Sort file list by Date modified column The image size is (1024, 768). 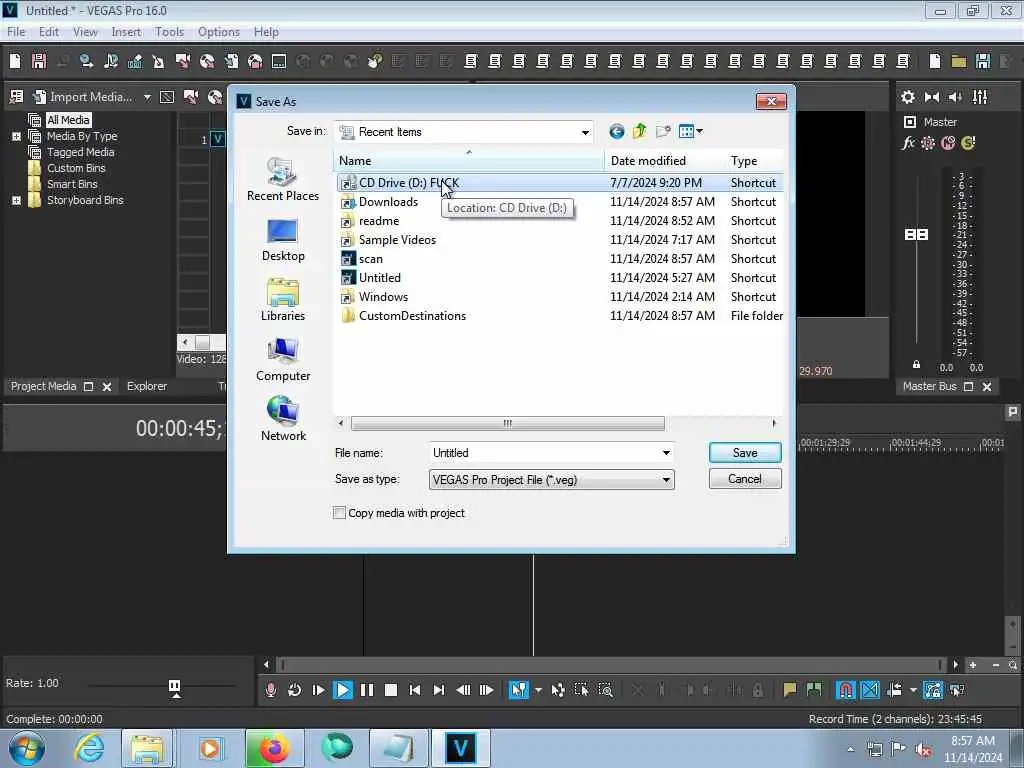click(648, 161)
